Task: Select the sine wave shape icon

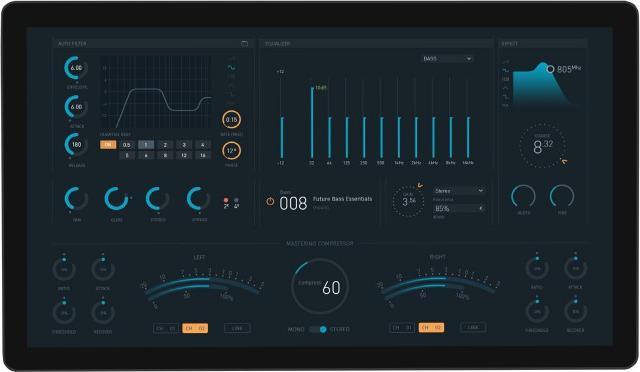Action: pos(231,67)
